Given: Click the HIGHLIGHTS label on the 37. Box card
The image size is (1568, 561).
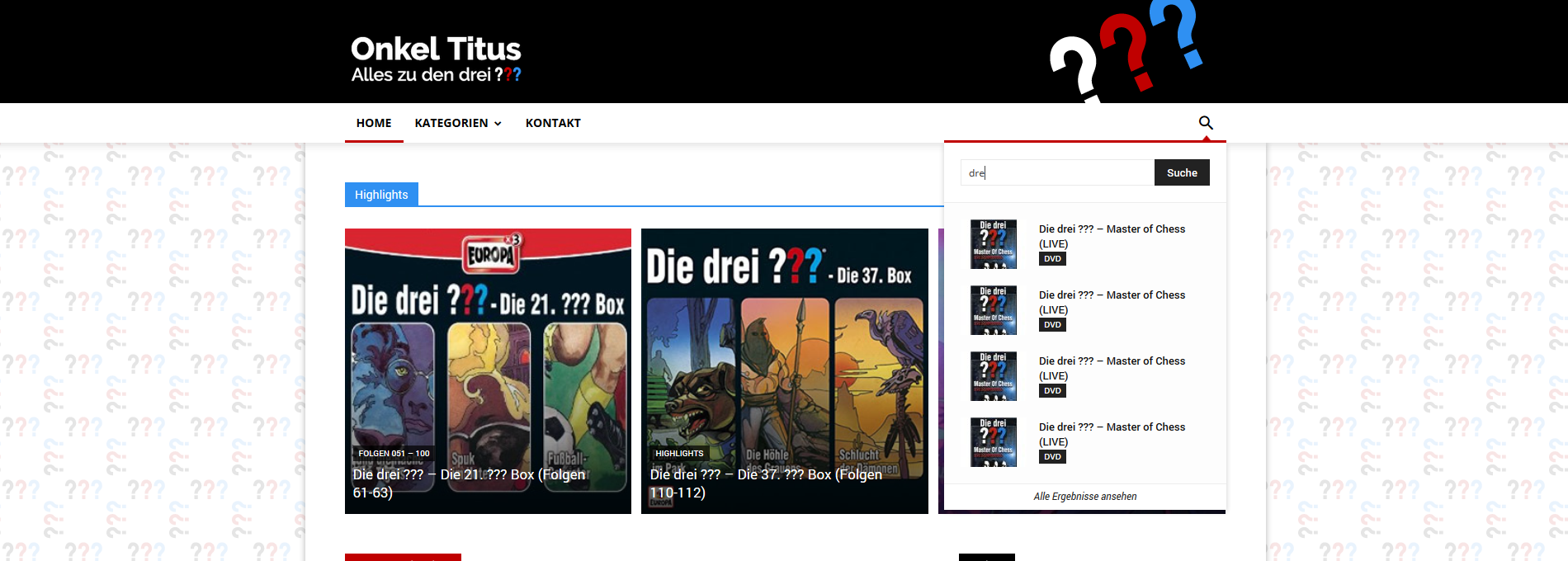Looking at the screenshot, I should [x=679, y=454].
